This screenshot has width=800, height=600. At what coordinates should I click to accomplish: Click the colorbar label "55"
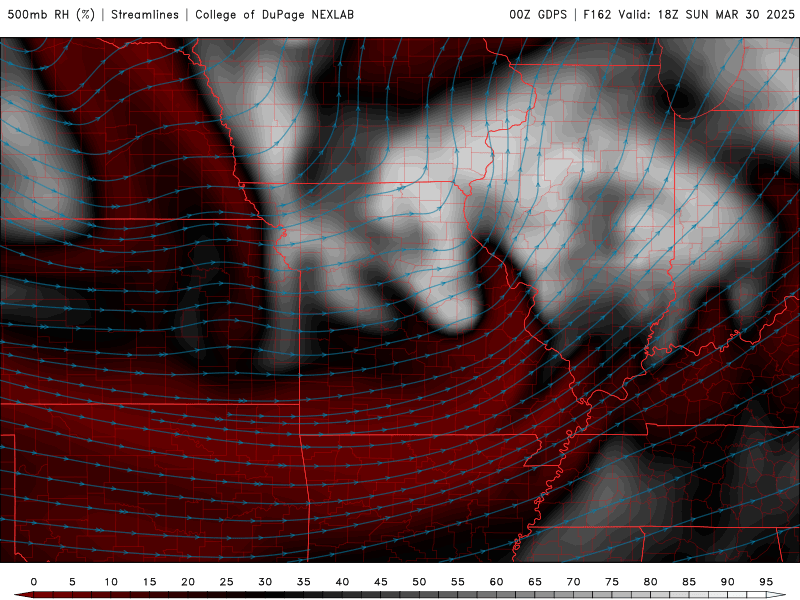pyautogui.click(x=458, y=582)
